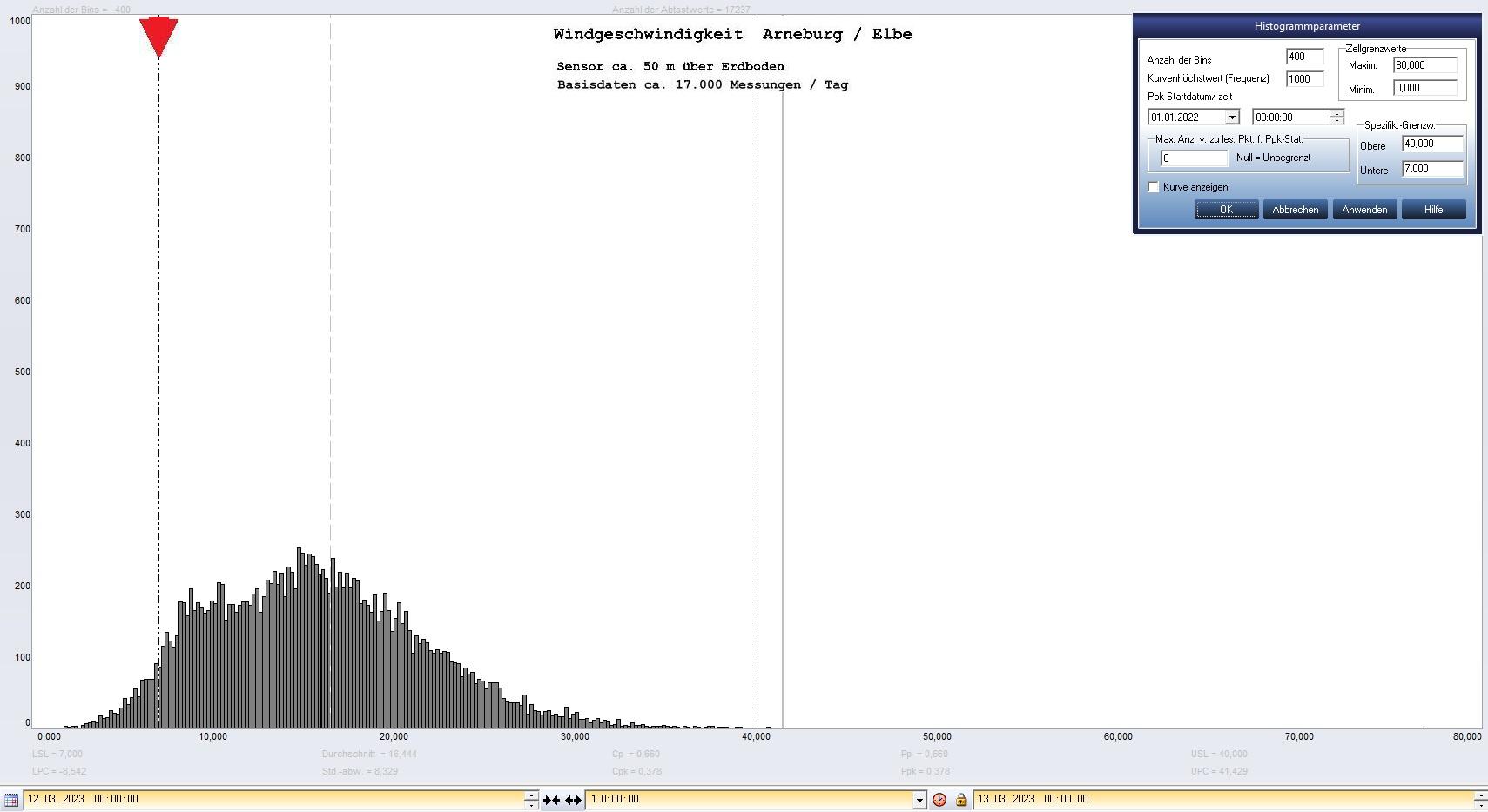This screenshot has width=1488, height=812.
Task: Enable the Kurve anzeigen checkbox
Action: (x=1154, y=187)
